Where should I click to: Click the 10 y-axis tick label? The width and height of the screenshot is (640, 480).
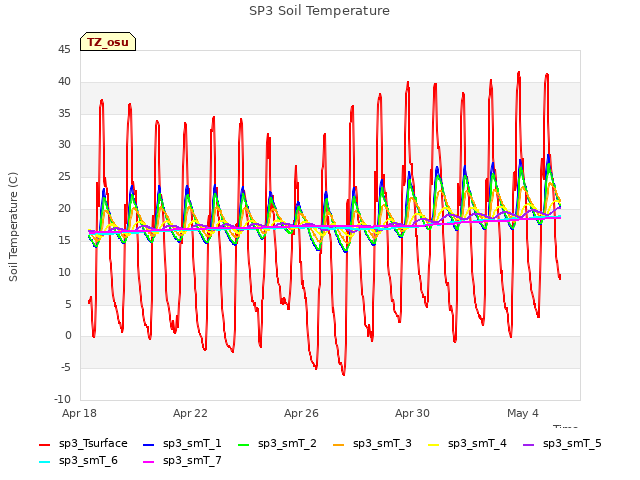[64, 272]
